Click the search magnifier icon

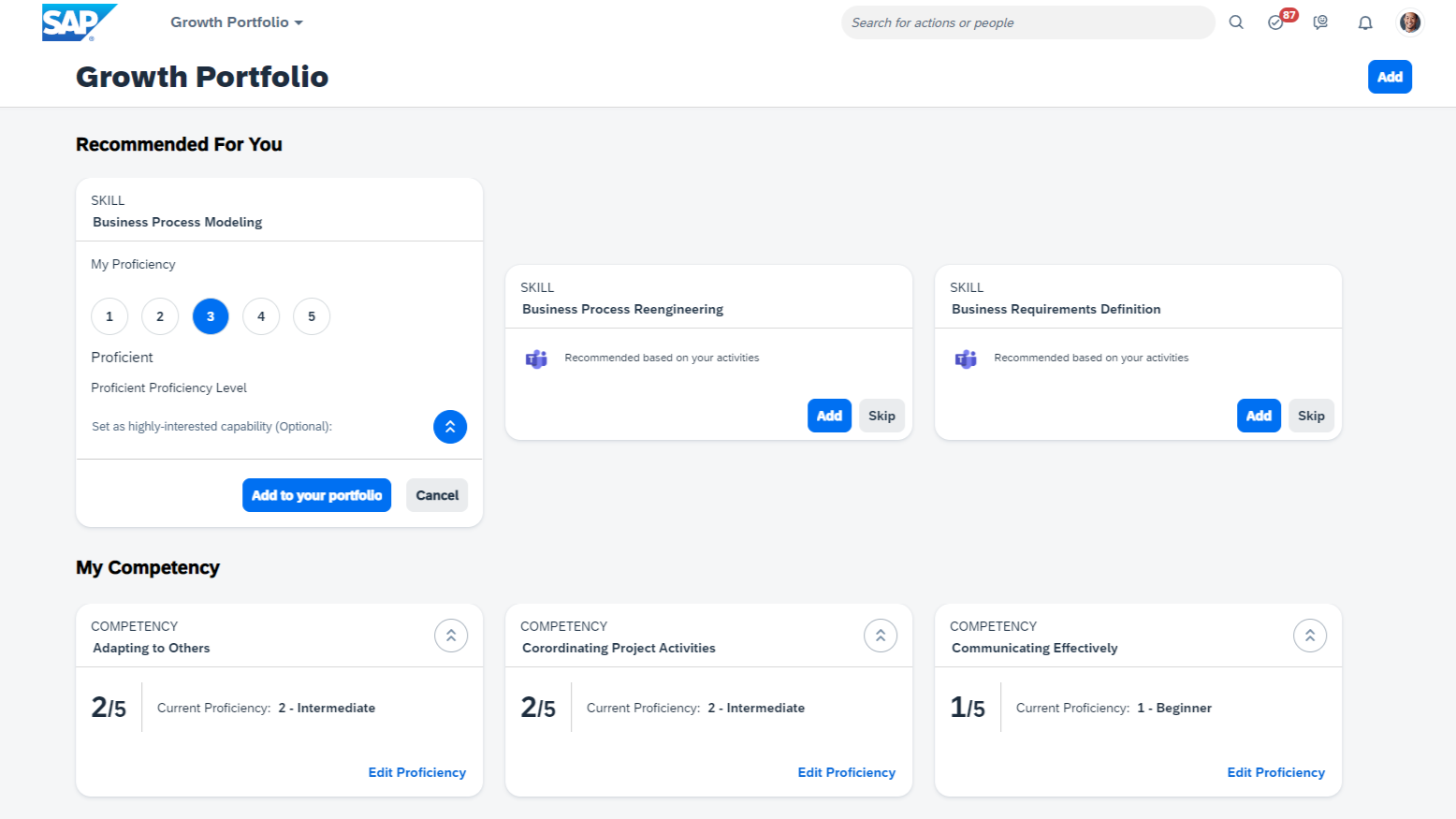tap(1236, 22)
